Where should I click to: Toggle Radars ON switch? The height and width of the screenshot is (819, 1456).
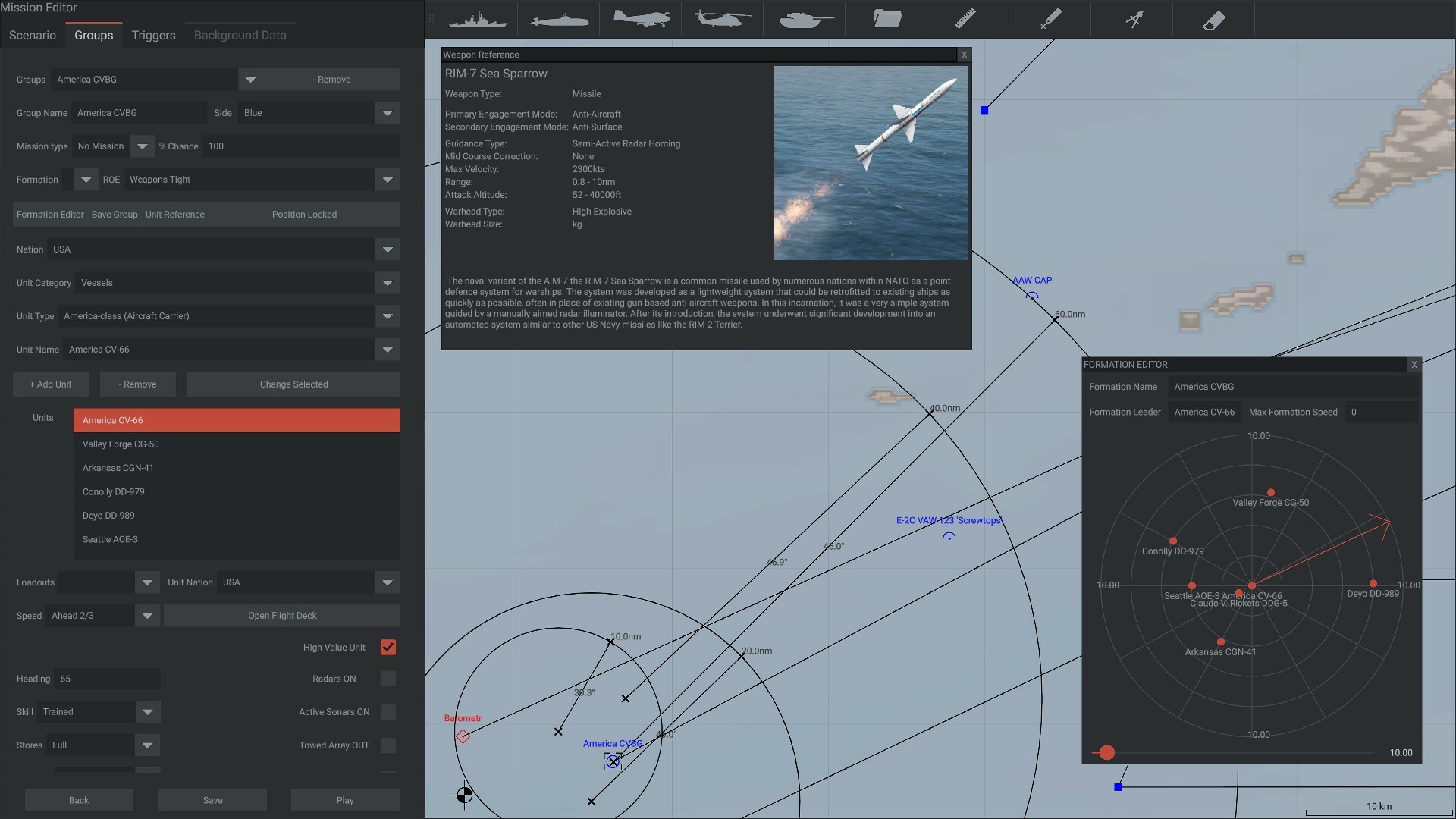pos(388,679)
